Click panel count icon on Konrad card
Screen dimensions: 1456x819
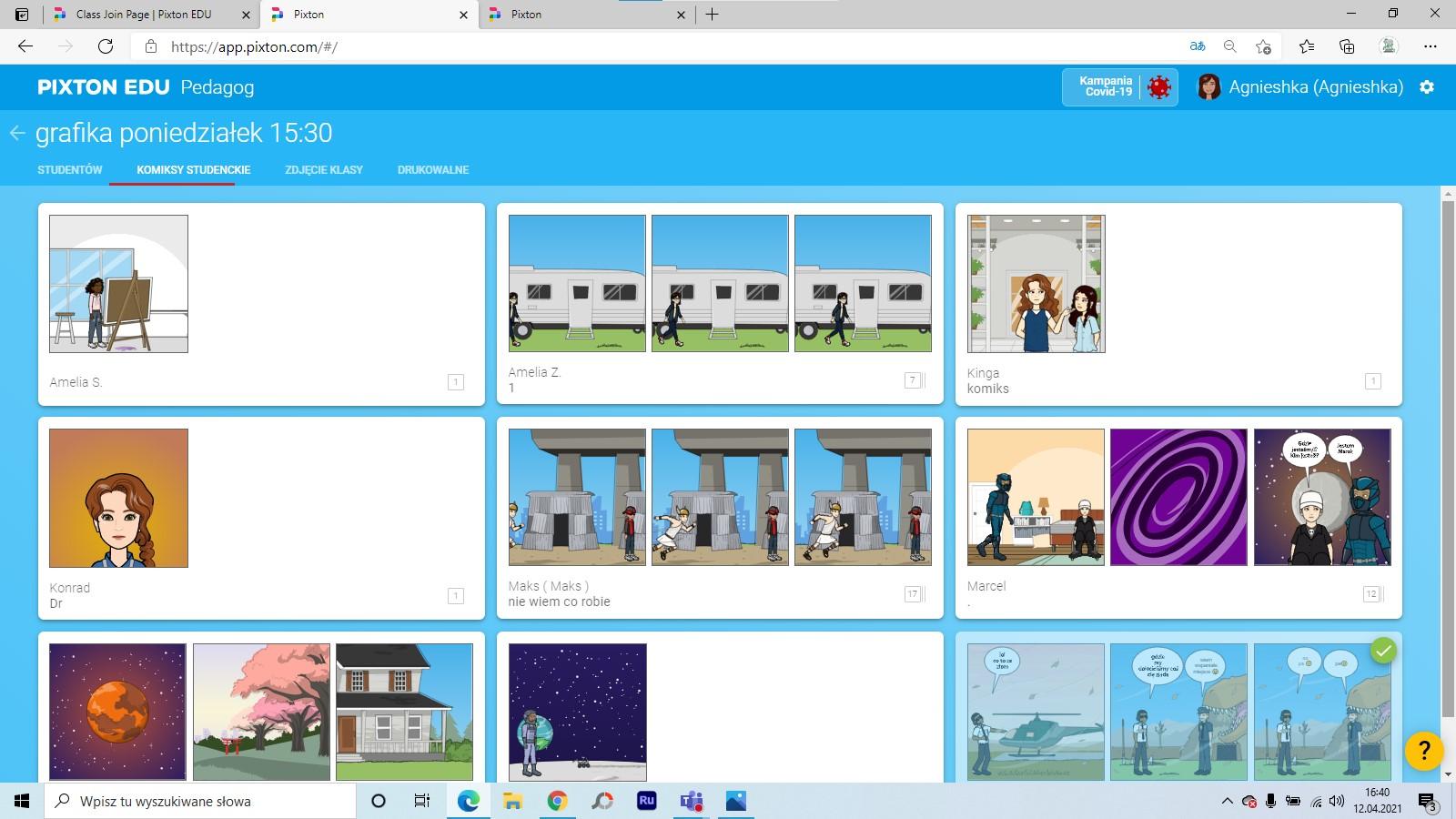pyautogui.click(x=456, y=596)
